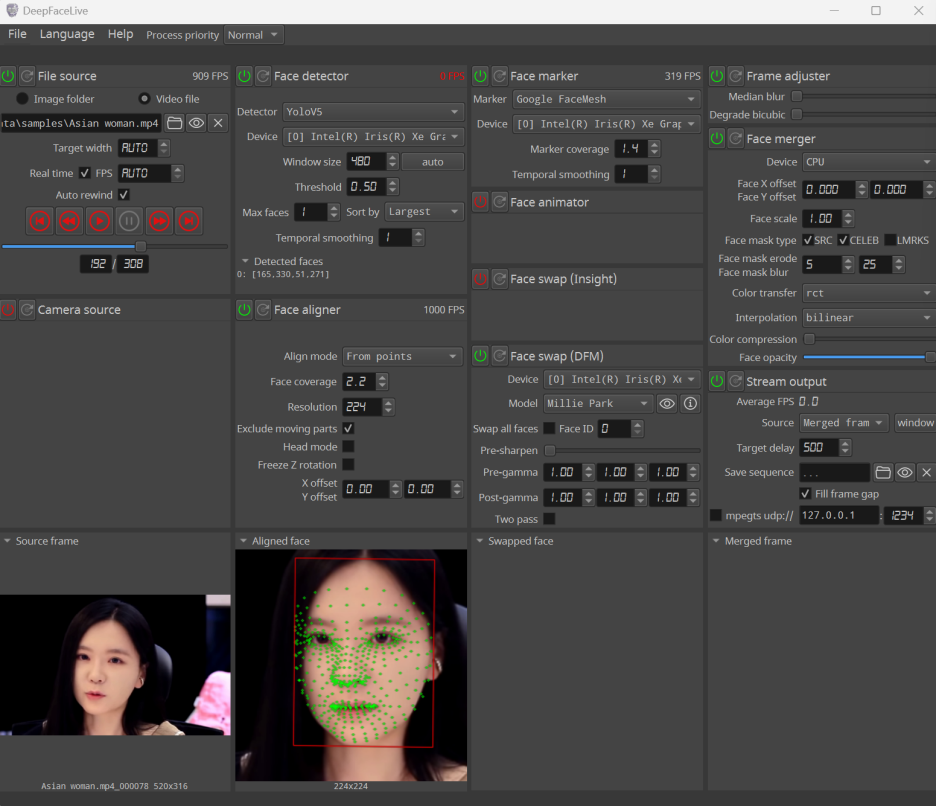The width and height of the screenshot is (936, 806).
Task: Enable Head mode checkbox
Action: 349,446
